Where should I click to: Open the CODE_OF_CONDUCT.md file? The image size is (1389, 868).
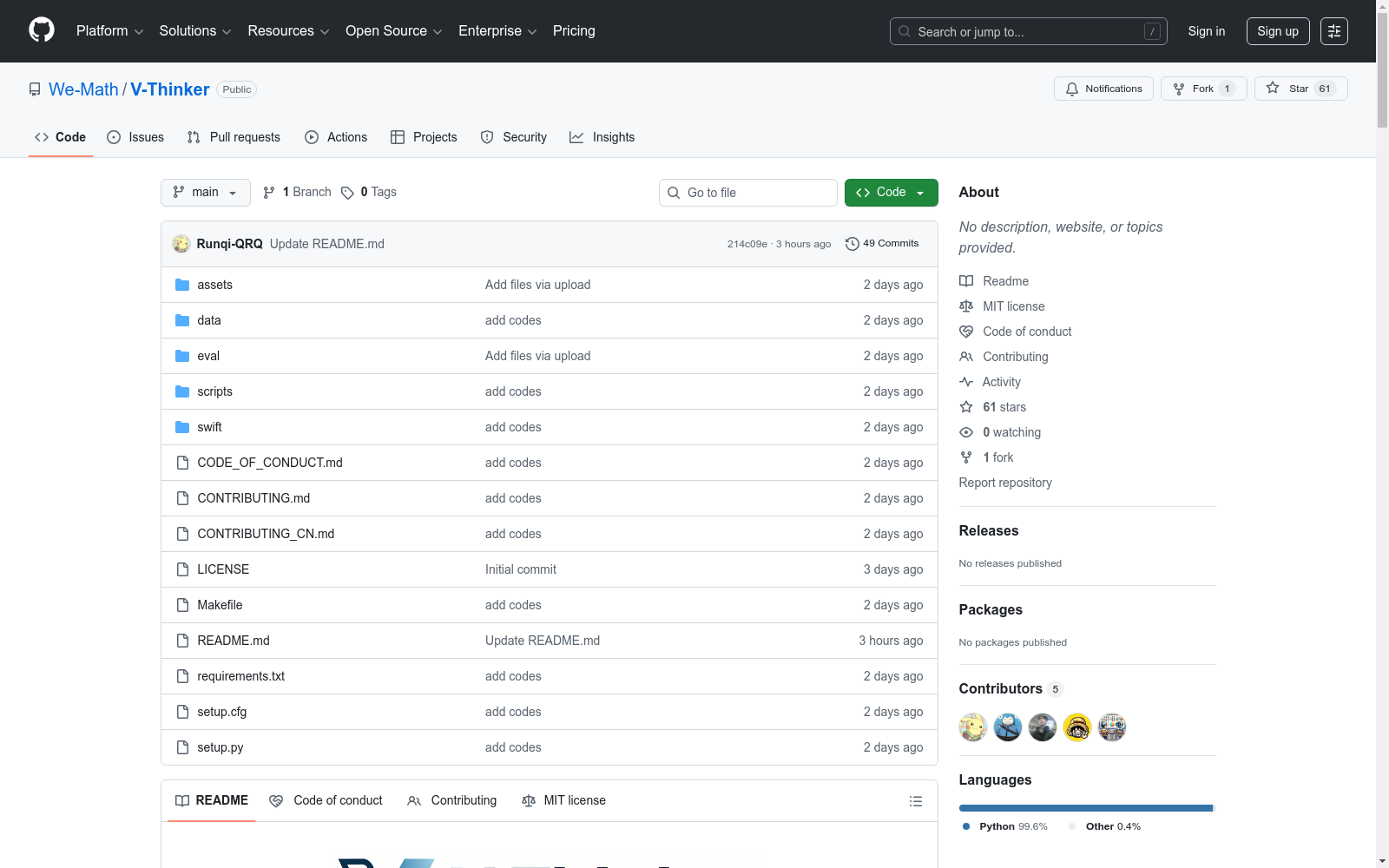[x=270, y=463]
